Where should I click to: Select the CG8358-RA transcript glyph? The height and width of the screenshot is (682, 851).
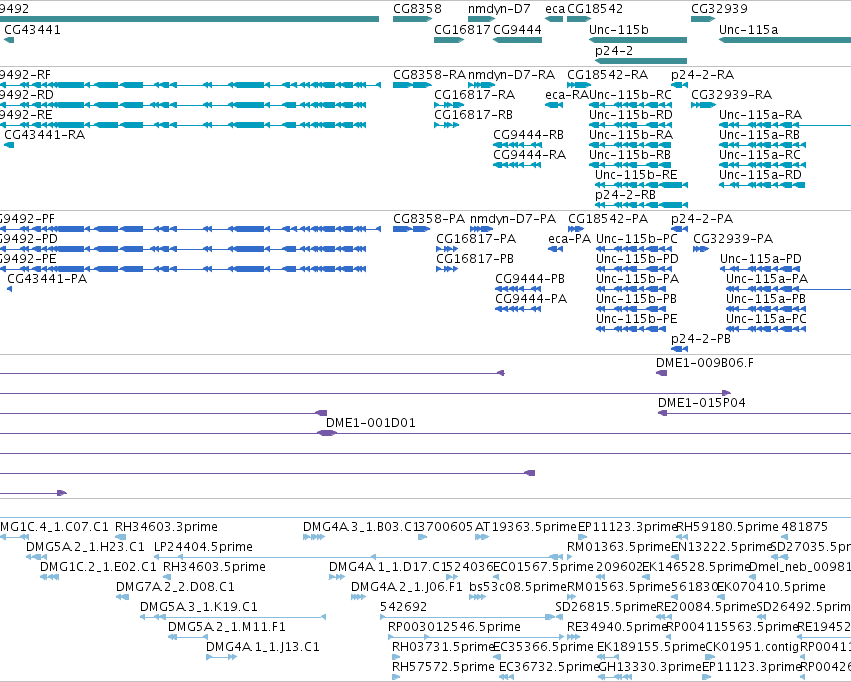tap(411, 85)
